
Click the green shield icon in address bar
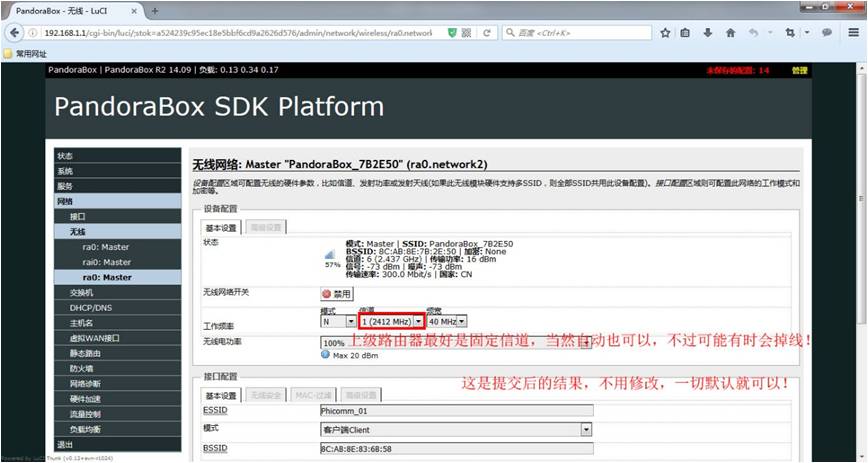coord(452,33)
